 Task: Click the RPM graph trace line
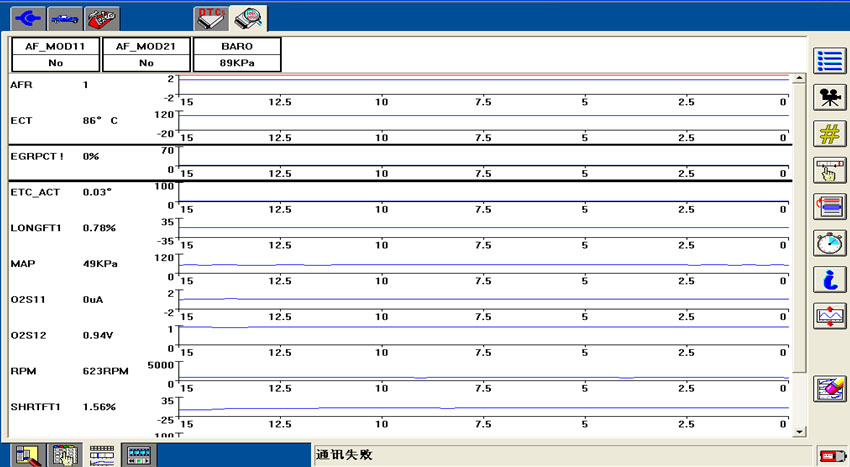pyautogui.click(x=484, y=378)
